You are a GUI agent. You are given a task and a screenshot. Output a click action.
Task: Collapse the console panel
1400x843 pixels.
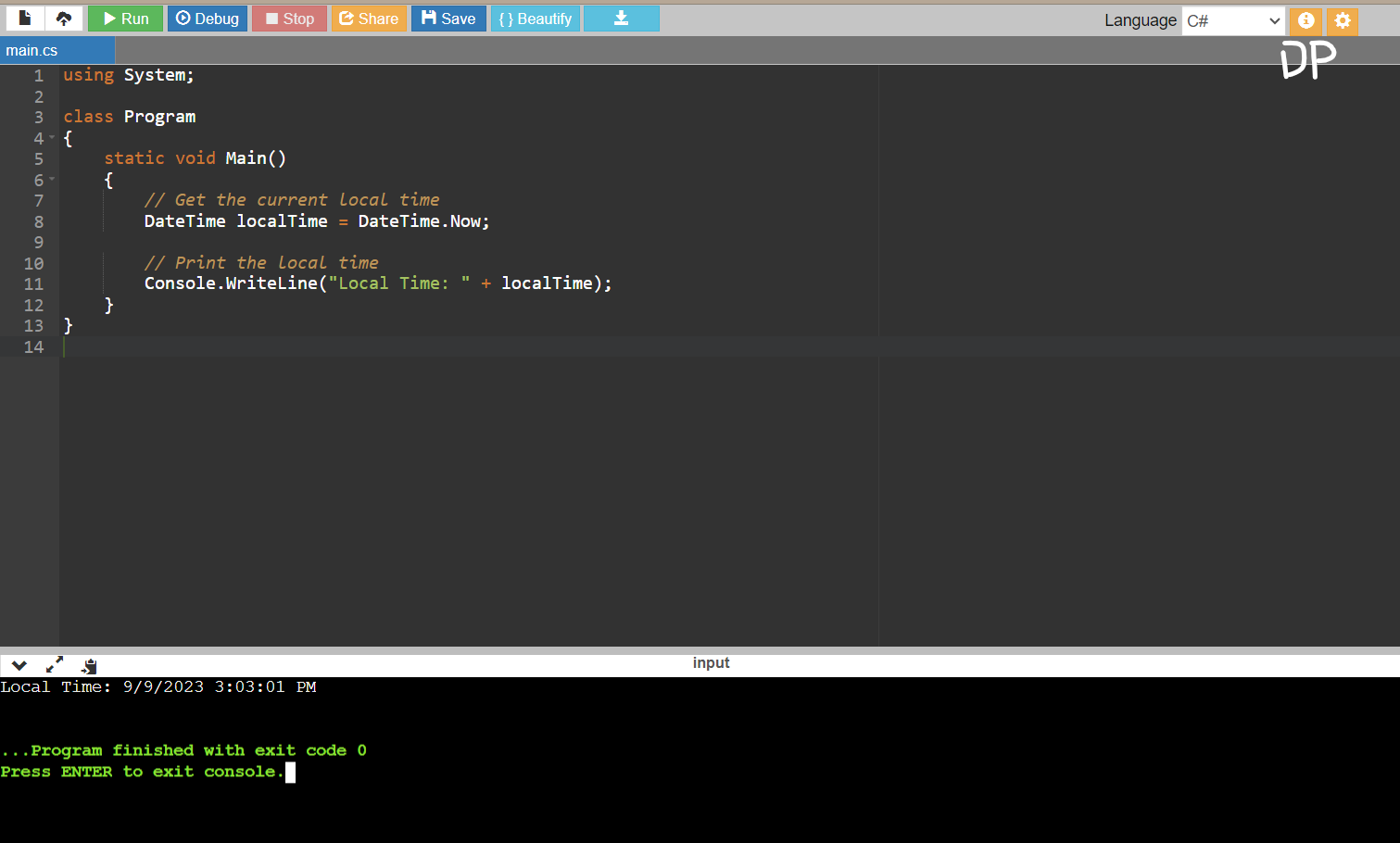[19, 664]
